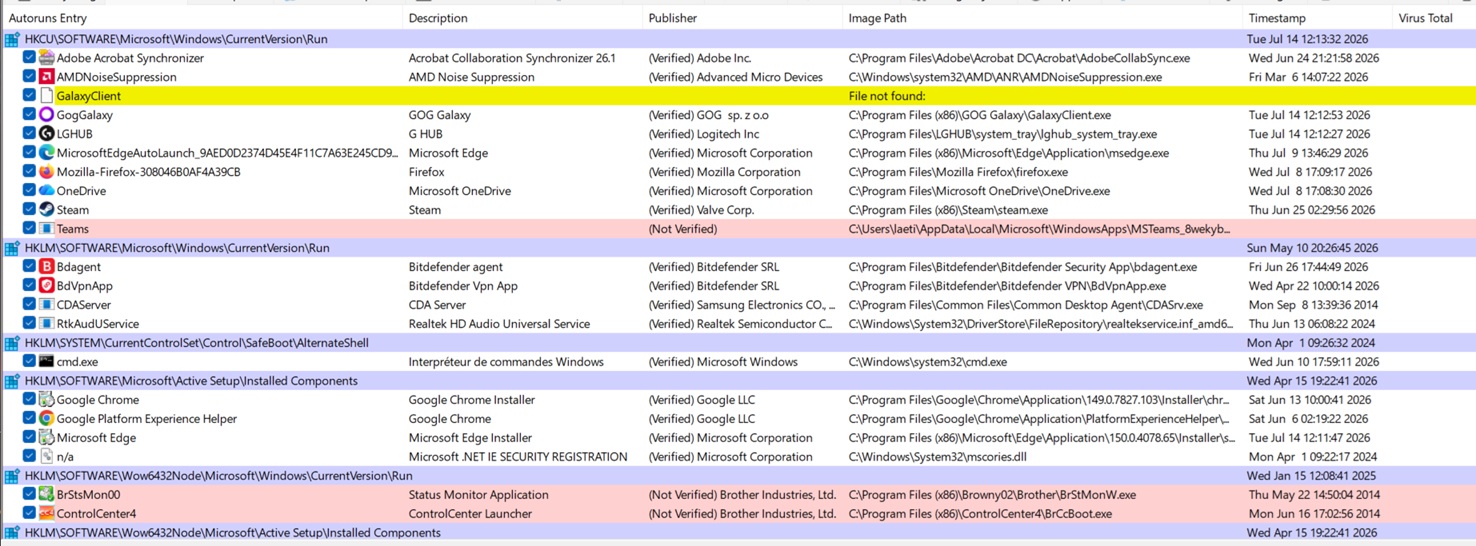Click the steam.exe image path cell
The image size is (1476, 546).
pos(948,210)
